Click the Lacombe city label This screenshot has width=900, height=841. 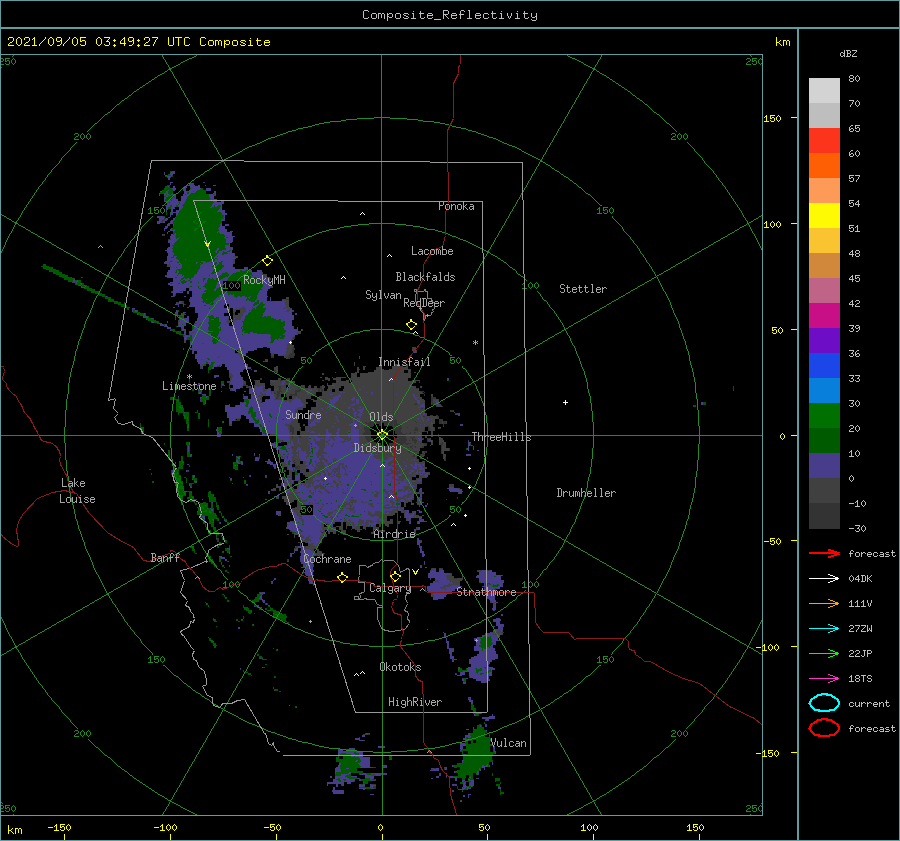click(432, 251)
